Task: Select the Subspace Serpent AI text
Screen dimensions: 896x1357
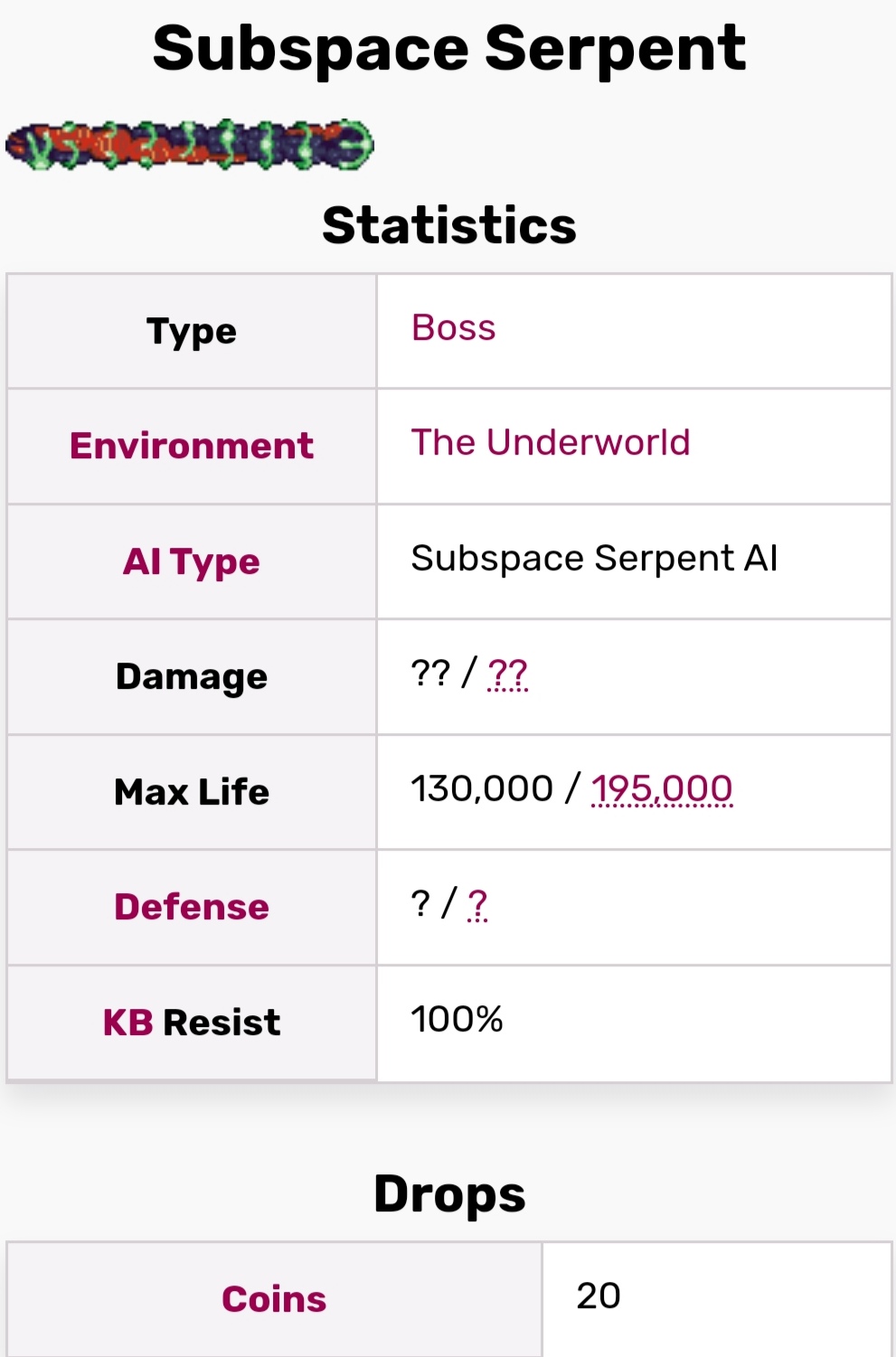Action: pos(594,559)
